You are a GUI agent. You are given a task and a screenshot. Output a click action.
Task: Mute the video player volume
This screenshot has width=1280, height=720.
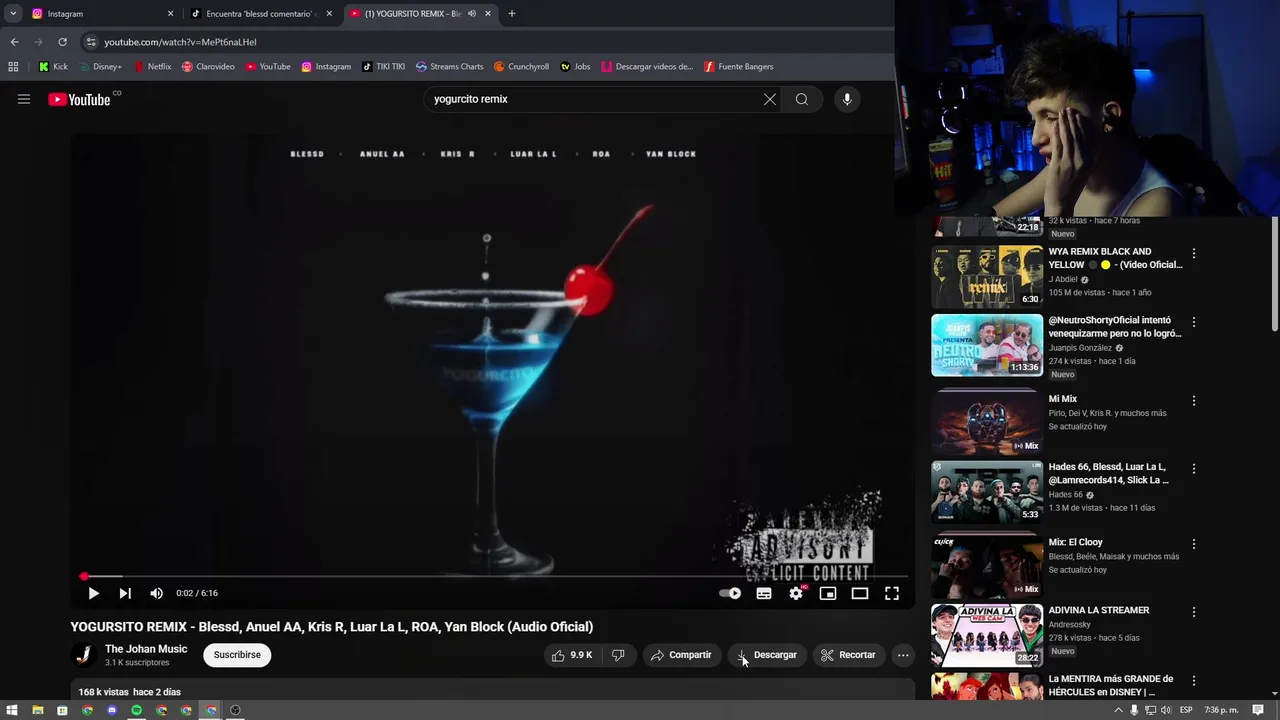coord(157,593)
